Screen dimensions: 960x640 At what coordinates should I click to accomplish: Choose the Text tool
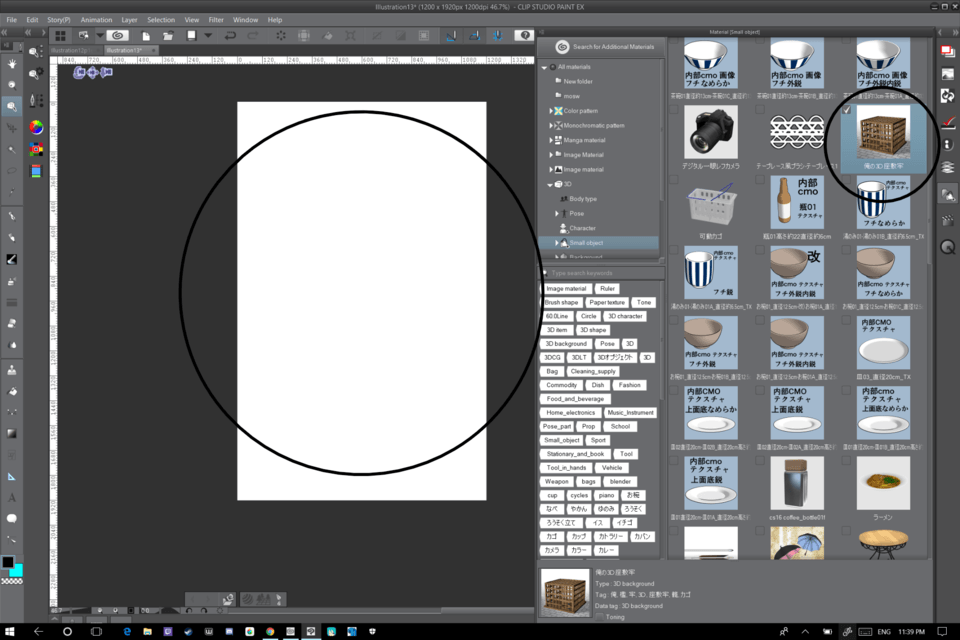pyautogui.click(x=12, y=497)
